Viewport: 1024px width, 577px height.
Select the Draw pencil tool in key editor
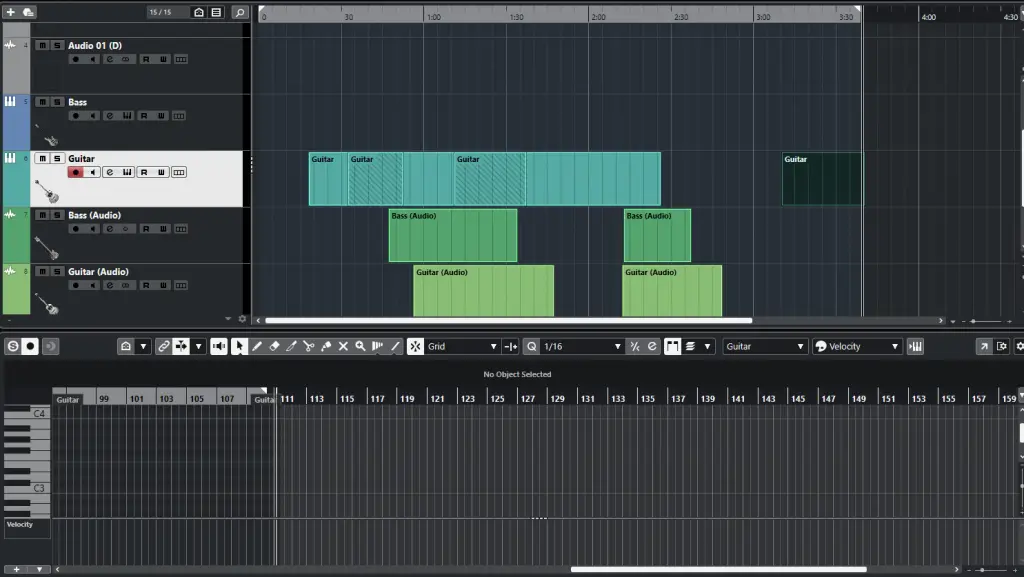(x=257, y=346)
